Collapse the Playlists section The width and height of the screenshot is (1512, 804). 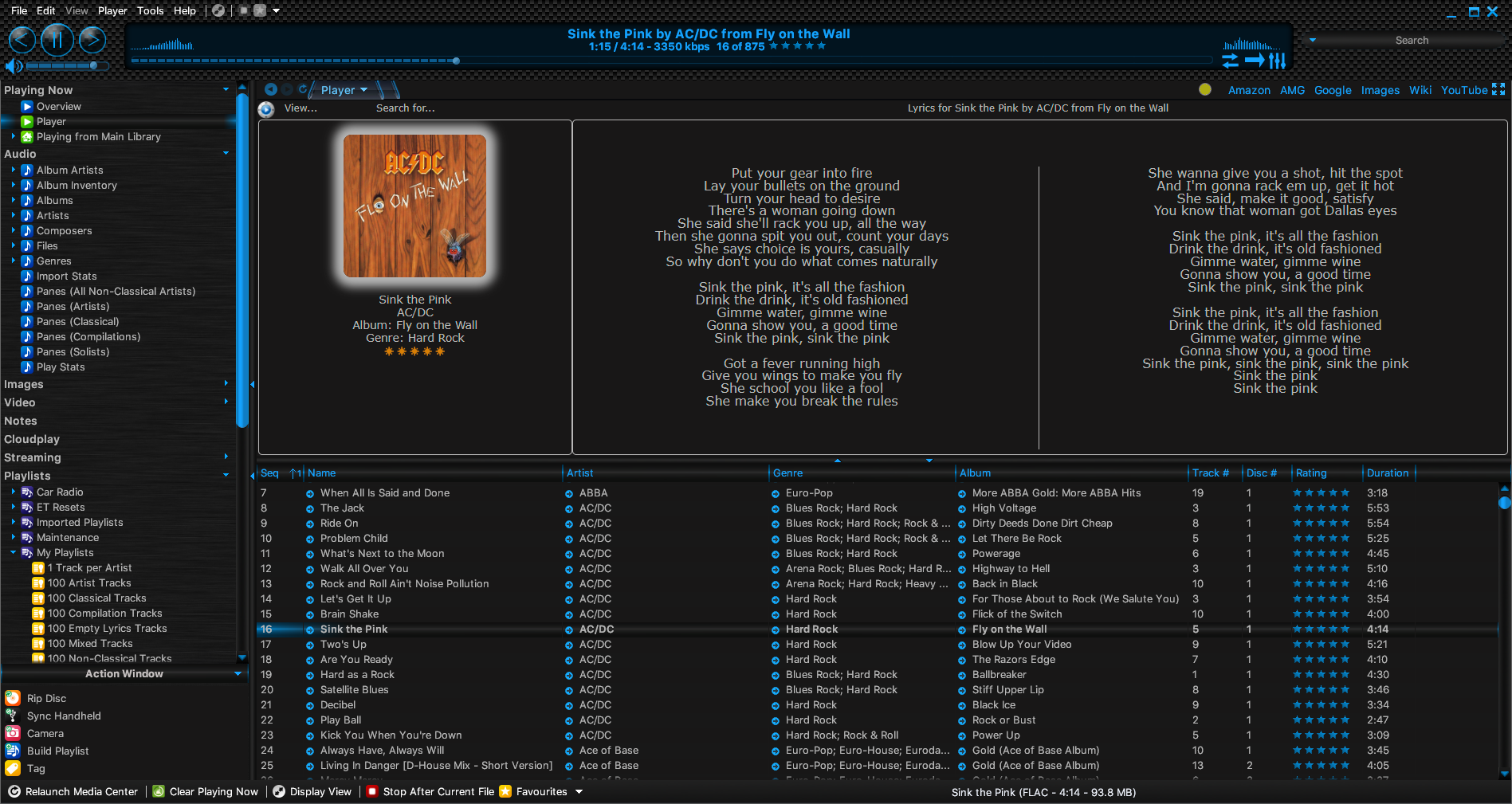(x=226, y=475)
